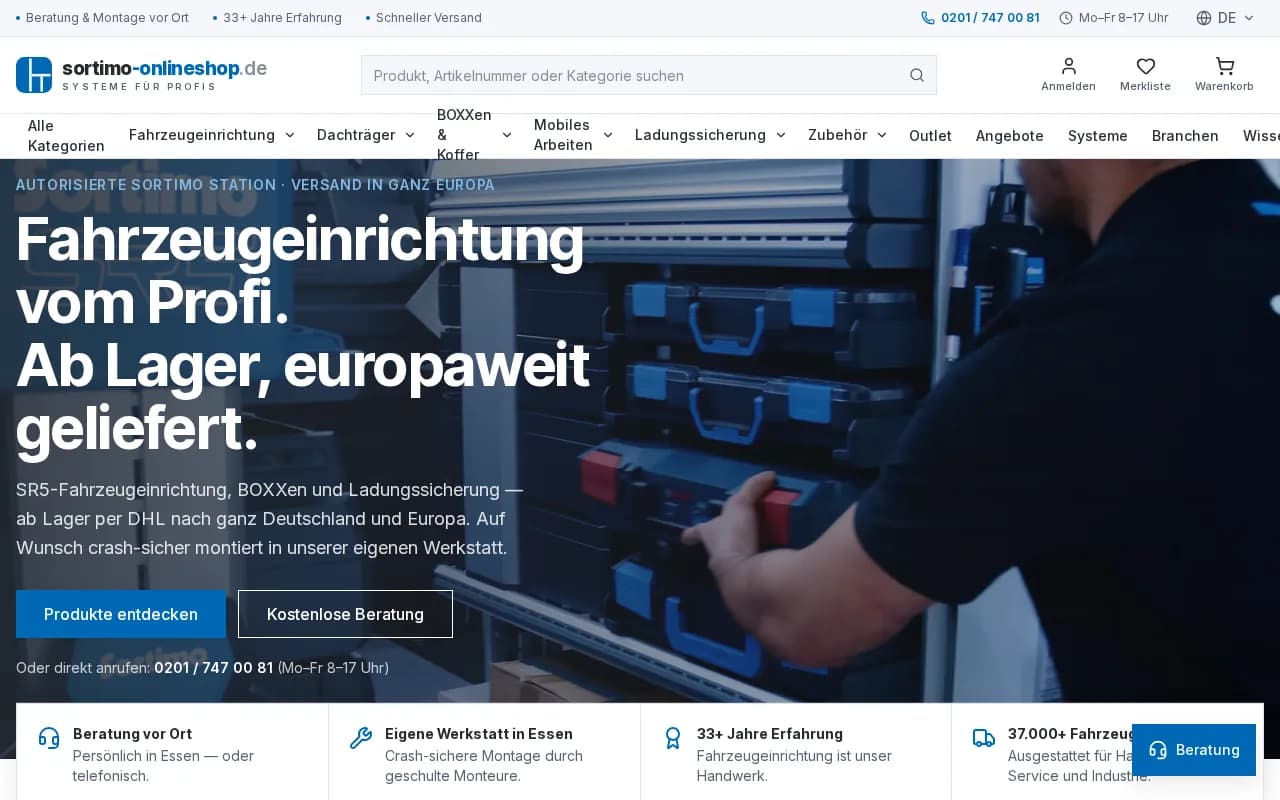1280x800 pixels.
Task: Click the Kostenlose Beratung button
Action: (x=345, y=614)
